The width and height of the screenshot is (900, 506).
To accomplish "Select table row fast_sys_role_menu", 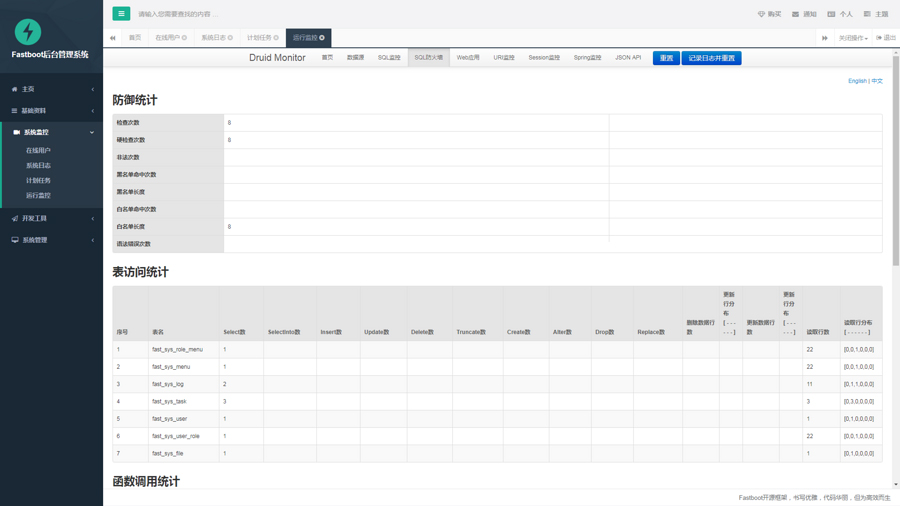I will (497, 349).
